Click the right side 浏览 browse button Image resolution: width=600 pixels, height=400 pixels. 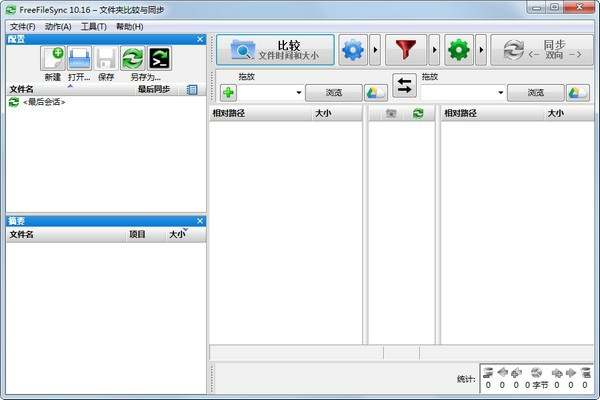[x=535, y=93]
